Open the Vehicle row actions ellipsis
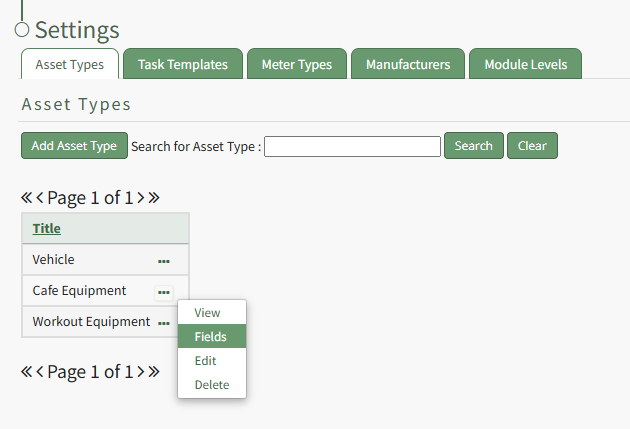This screenshot has width=630, height=429. click(x=163, y=260)
